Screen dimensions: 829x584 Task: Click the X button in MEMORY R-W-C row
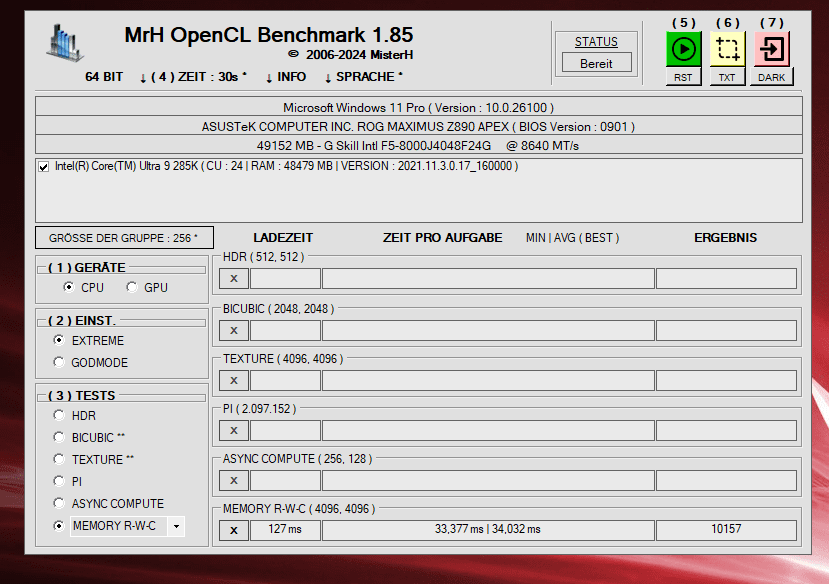tap(234, 531)
